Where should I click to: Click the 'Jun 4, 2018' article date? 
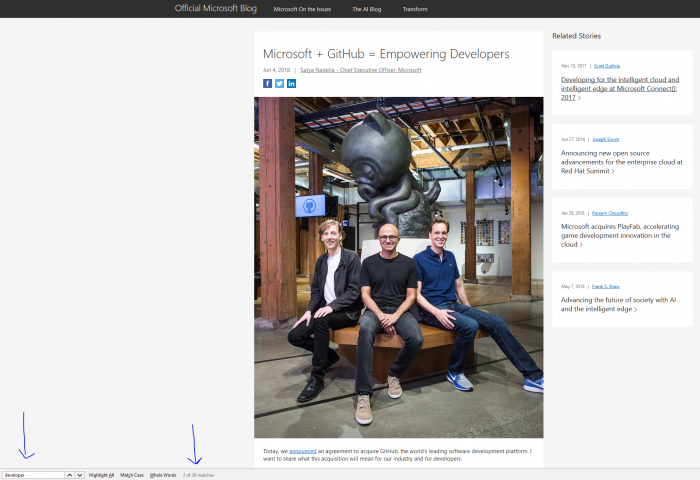(276, 70)
